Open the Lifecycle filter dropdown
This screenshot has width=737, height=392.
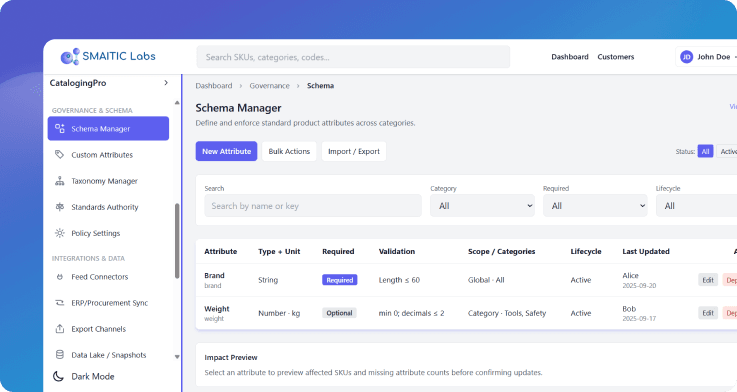point(697,205)
